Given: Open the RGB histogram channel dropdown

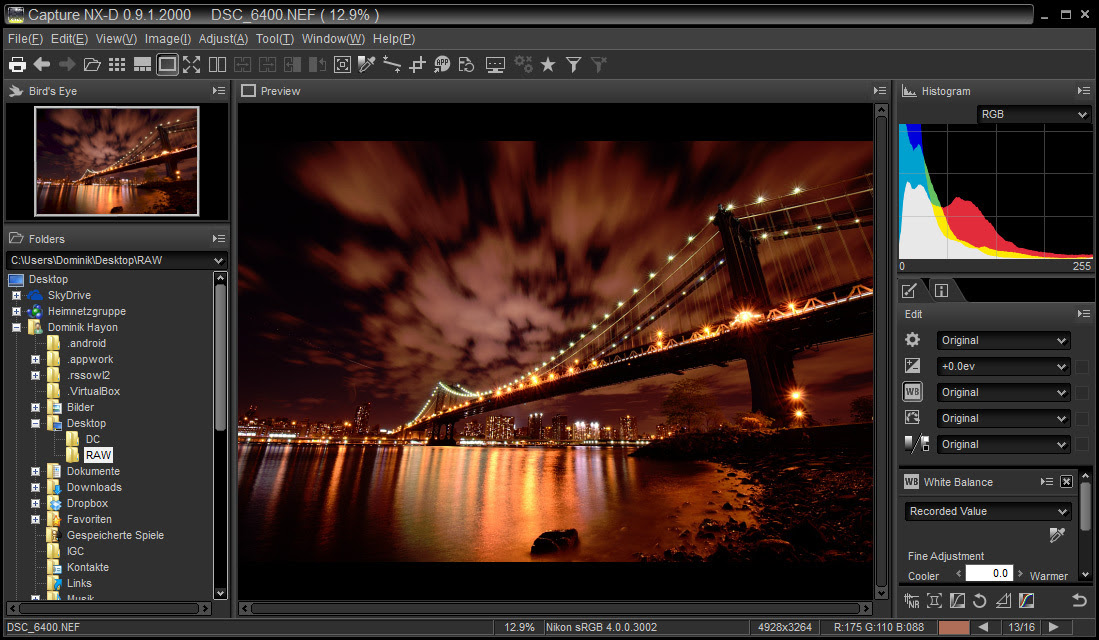Looking at the screenshot, I should coord(1032,114).
